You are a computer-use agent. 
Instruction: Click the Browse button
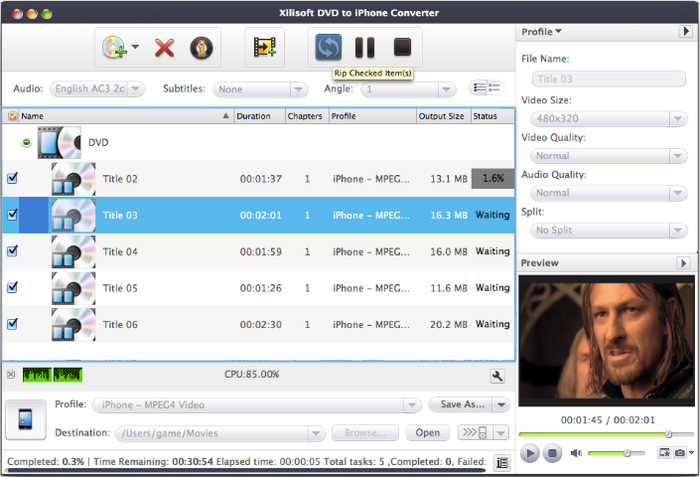(365, 433)
